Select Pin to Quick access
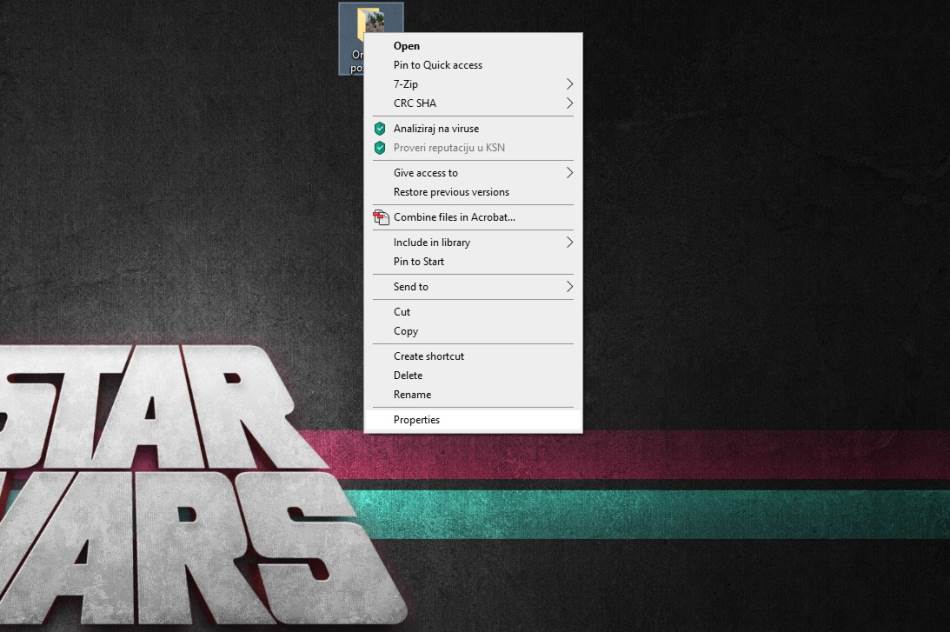 click(437, 65)
